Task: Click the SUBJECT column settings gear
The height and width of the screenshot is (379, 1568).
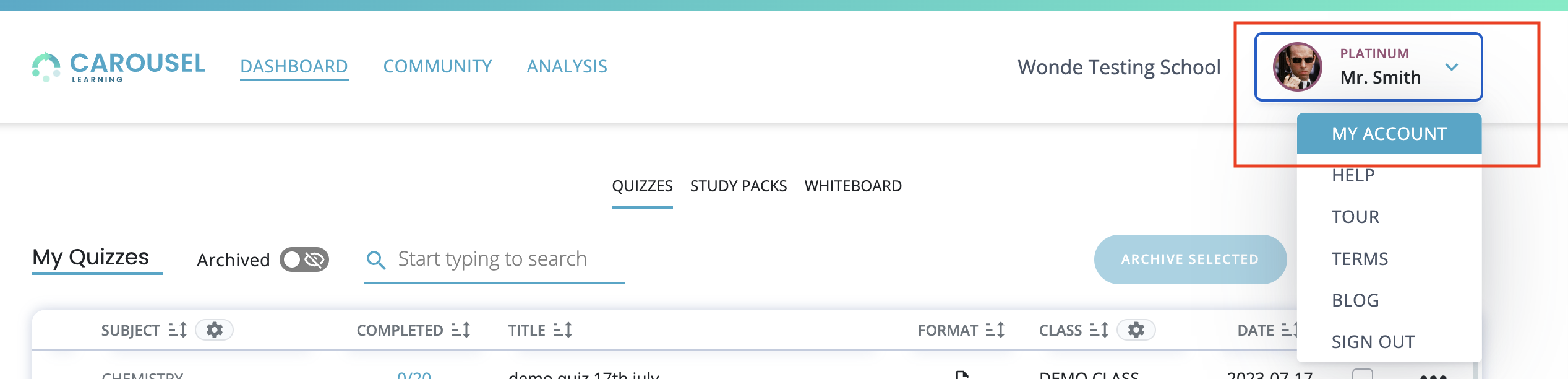Action: click(x=214, y=330)
